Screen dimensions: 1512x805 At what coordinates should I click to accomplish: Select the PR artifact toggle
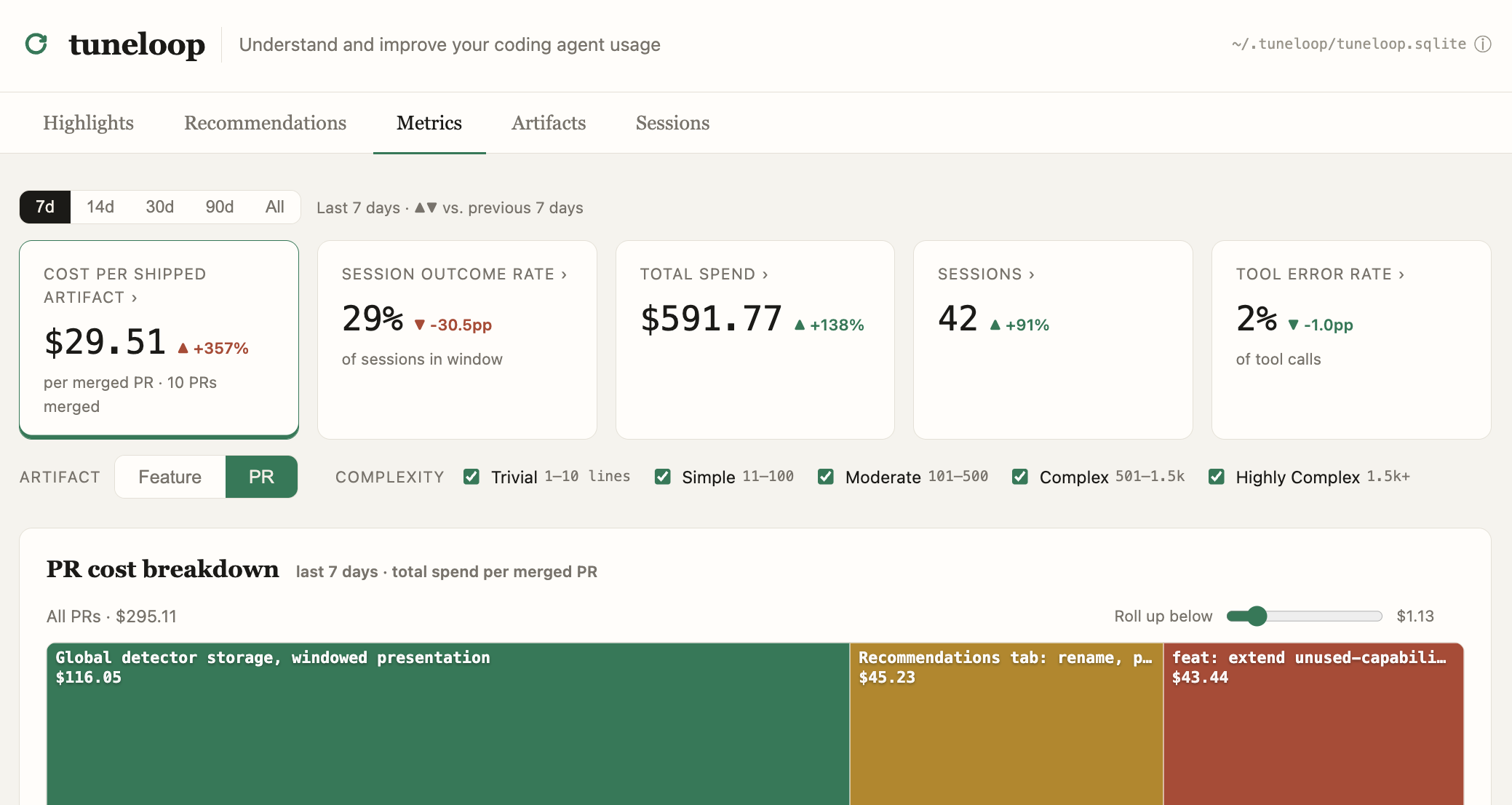[261, 477]
